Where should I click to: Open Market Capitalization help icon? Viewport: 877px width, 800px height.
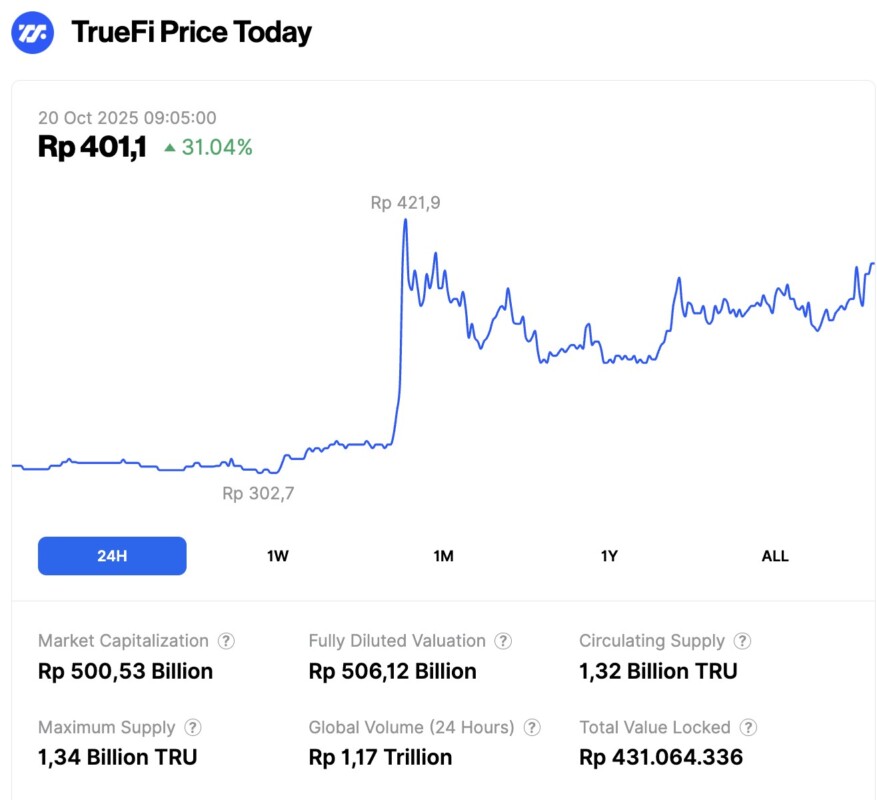pos(227,641)
